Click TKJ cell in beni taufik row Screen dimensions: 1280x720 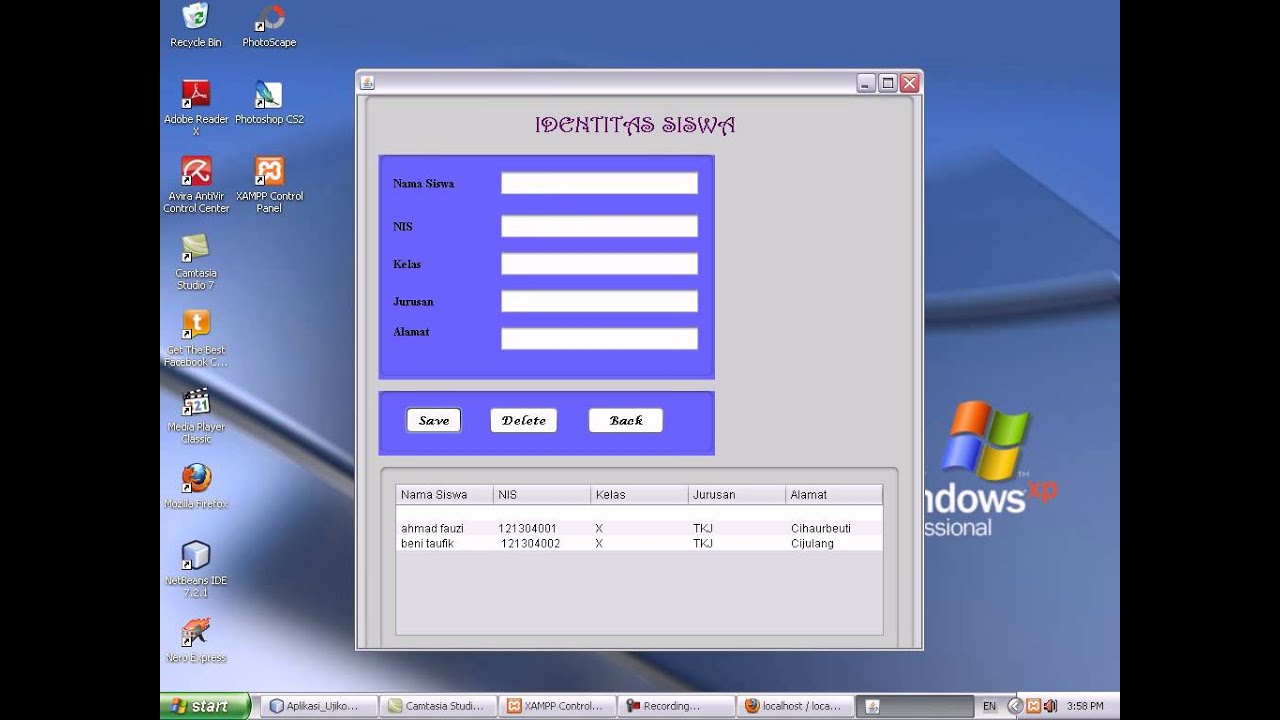pos(737,544)
